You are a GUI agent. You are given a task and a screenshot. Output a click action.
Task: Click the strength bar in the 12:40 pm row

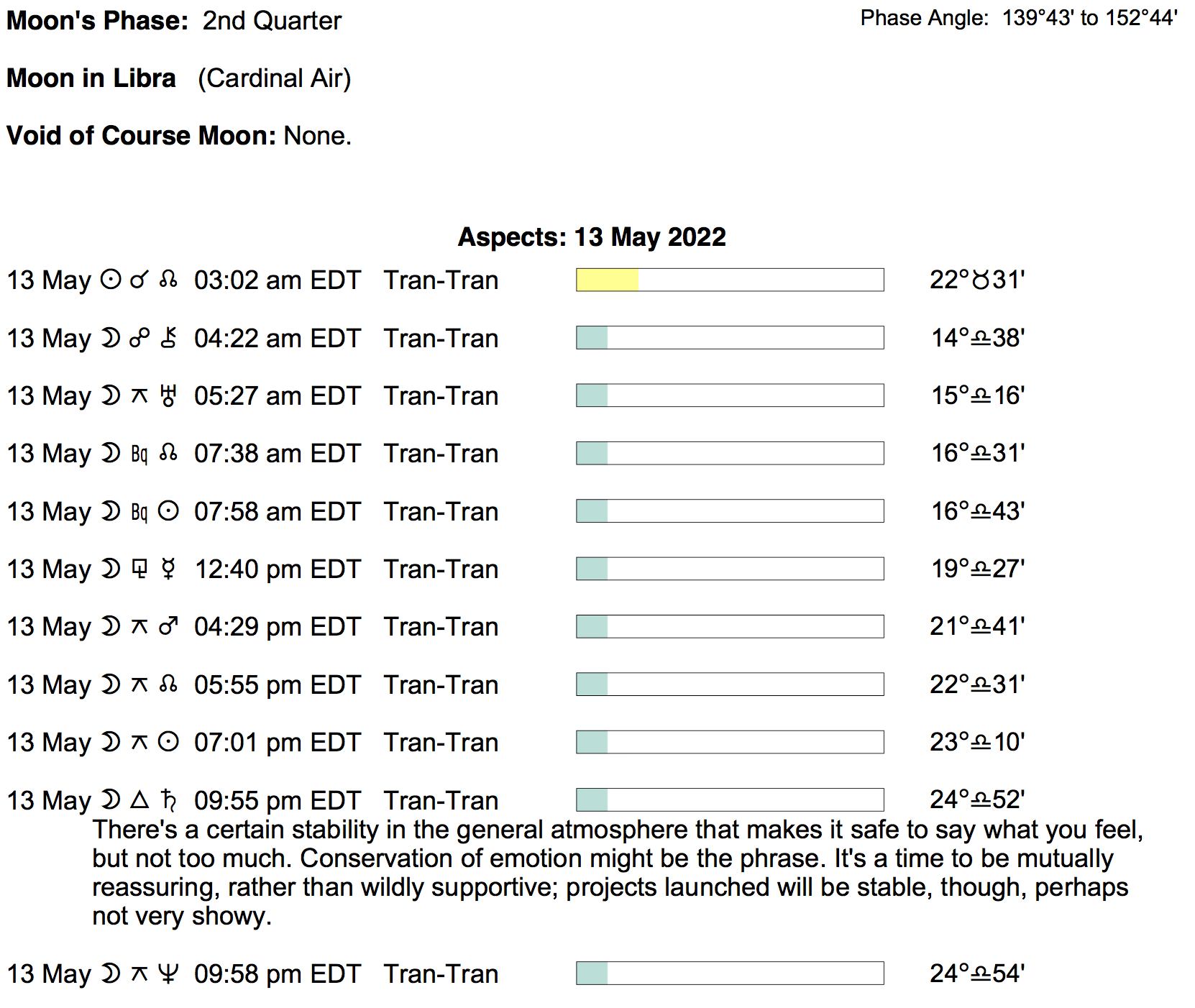coord(730,569)
